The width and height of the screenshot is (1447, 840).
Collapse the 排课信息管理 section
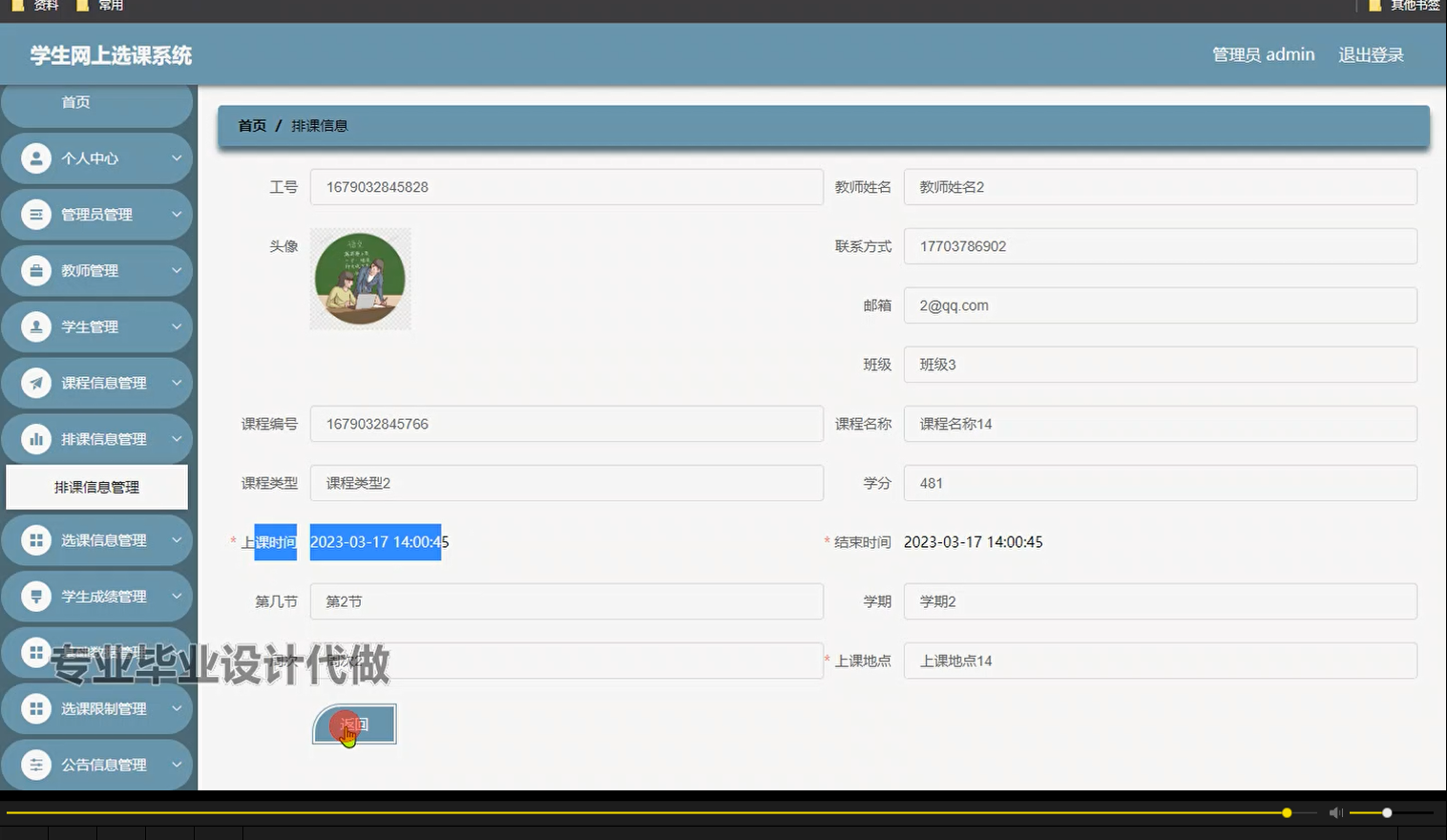[x=177, y=438]
